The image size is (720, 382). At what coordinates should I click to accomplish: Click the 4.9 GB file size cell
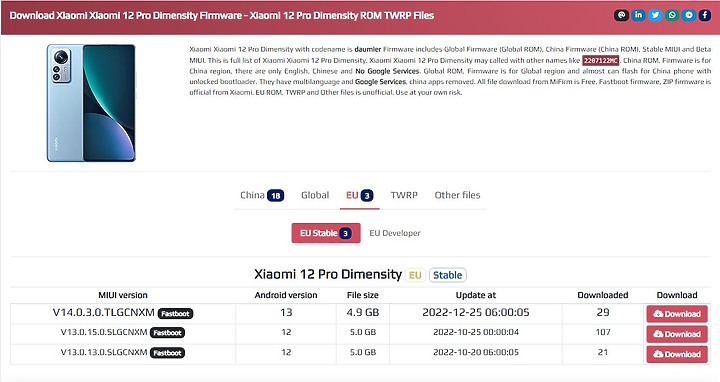[363, 313]
